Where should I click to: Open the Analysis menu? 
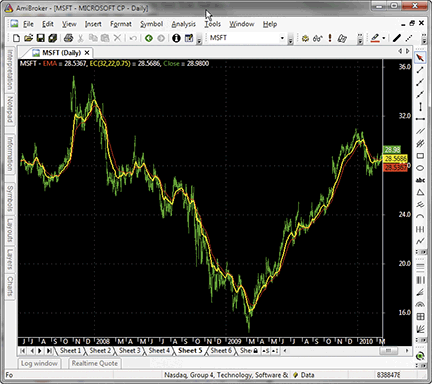tap(183, 24)
